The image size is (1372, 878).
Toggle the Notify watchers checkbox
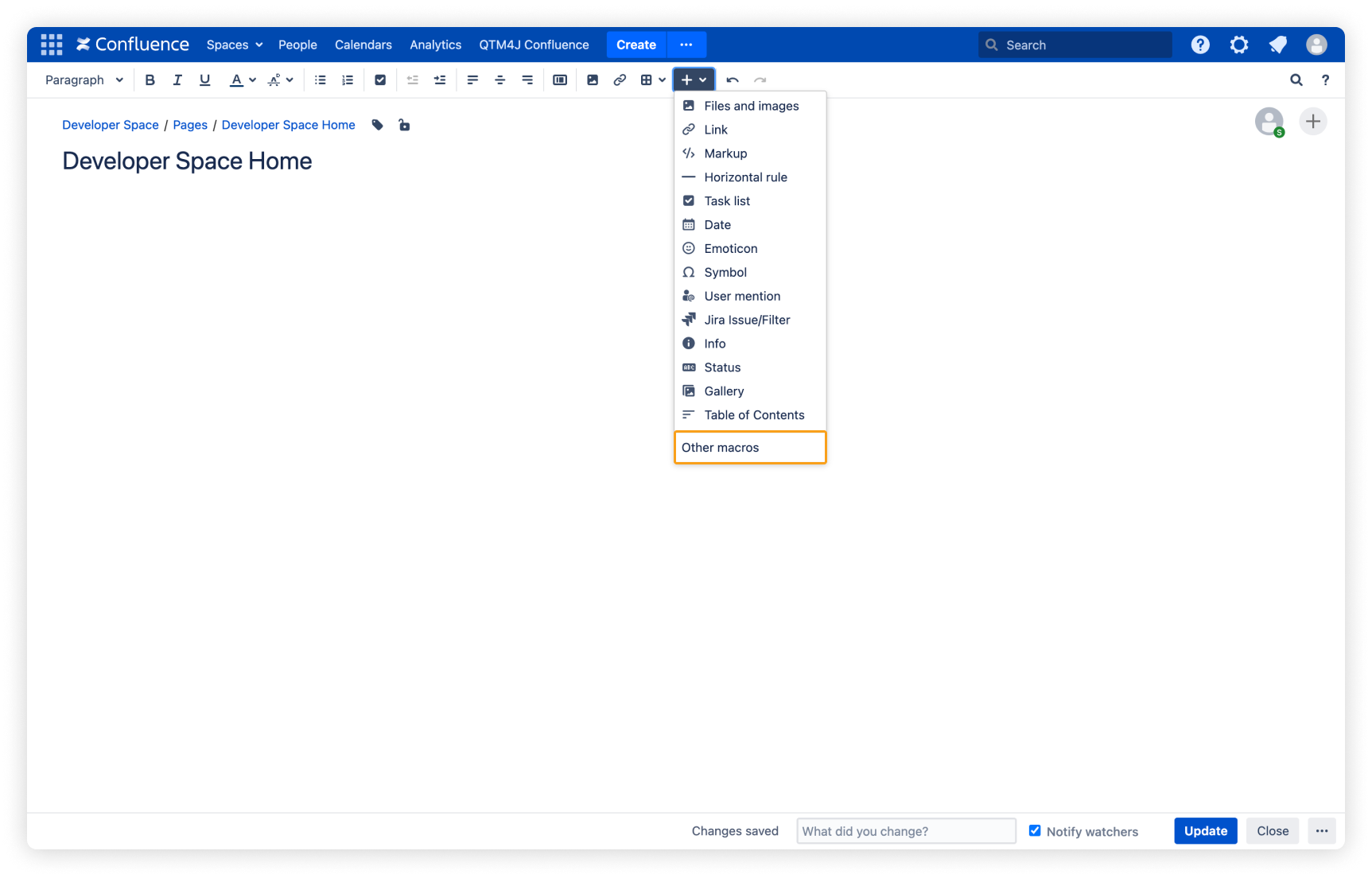(1035, 830)
